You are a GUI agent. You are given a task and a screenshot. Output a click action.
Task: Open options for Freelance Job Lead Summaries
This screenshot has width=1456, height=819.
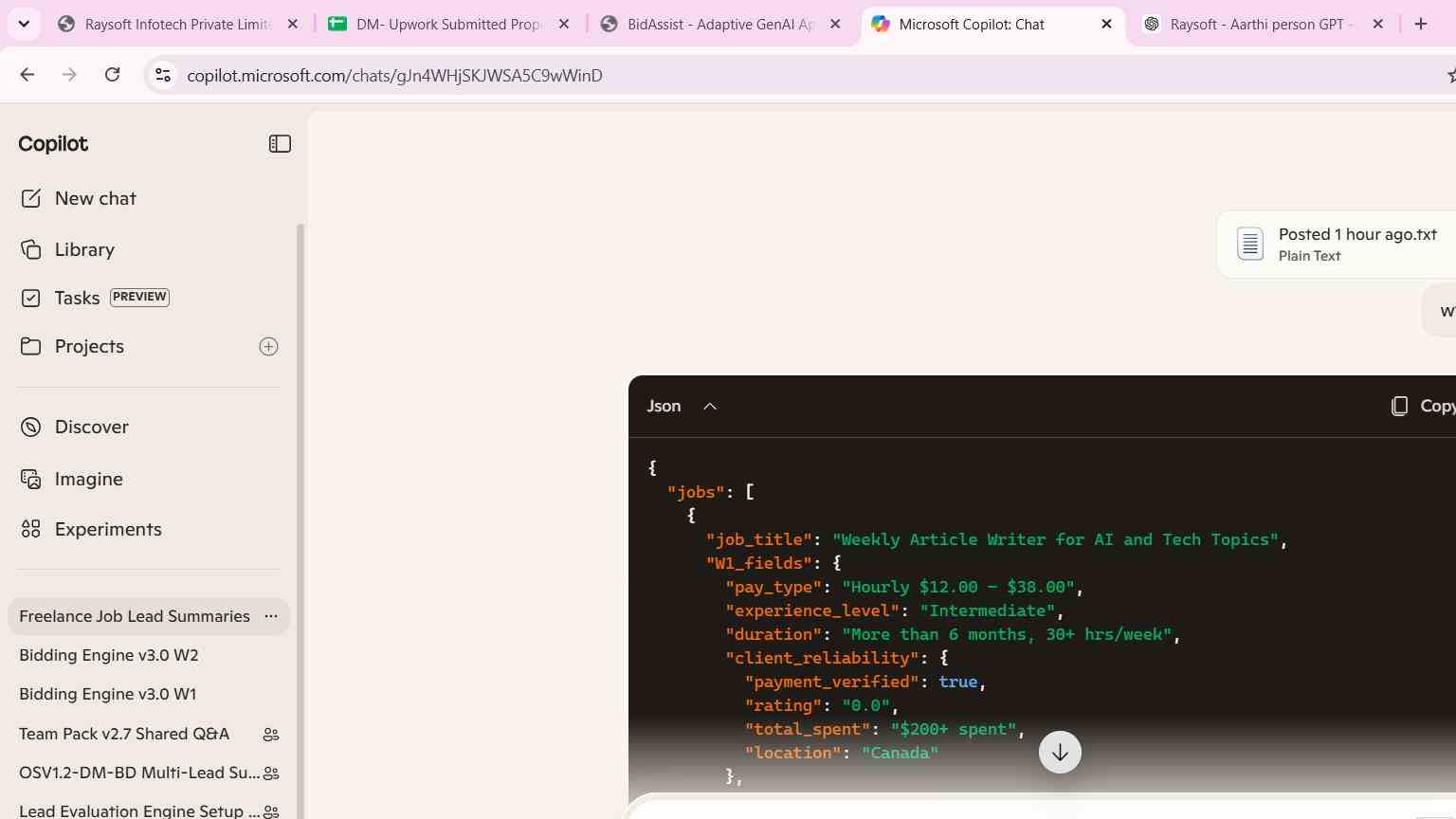[271, 616]
